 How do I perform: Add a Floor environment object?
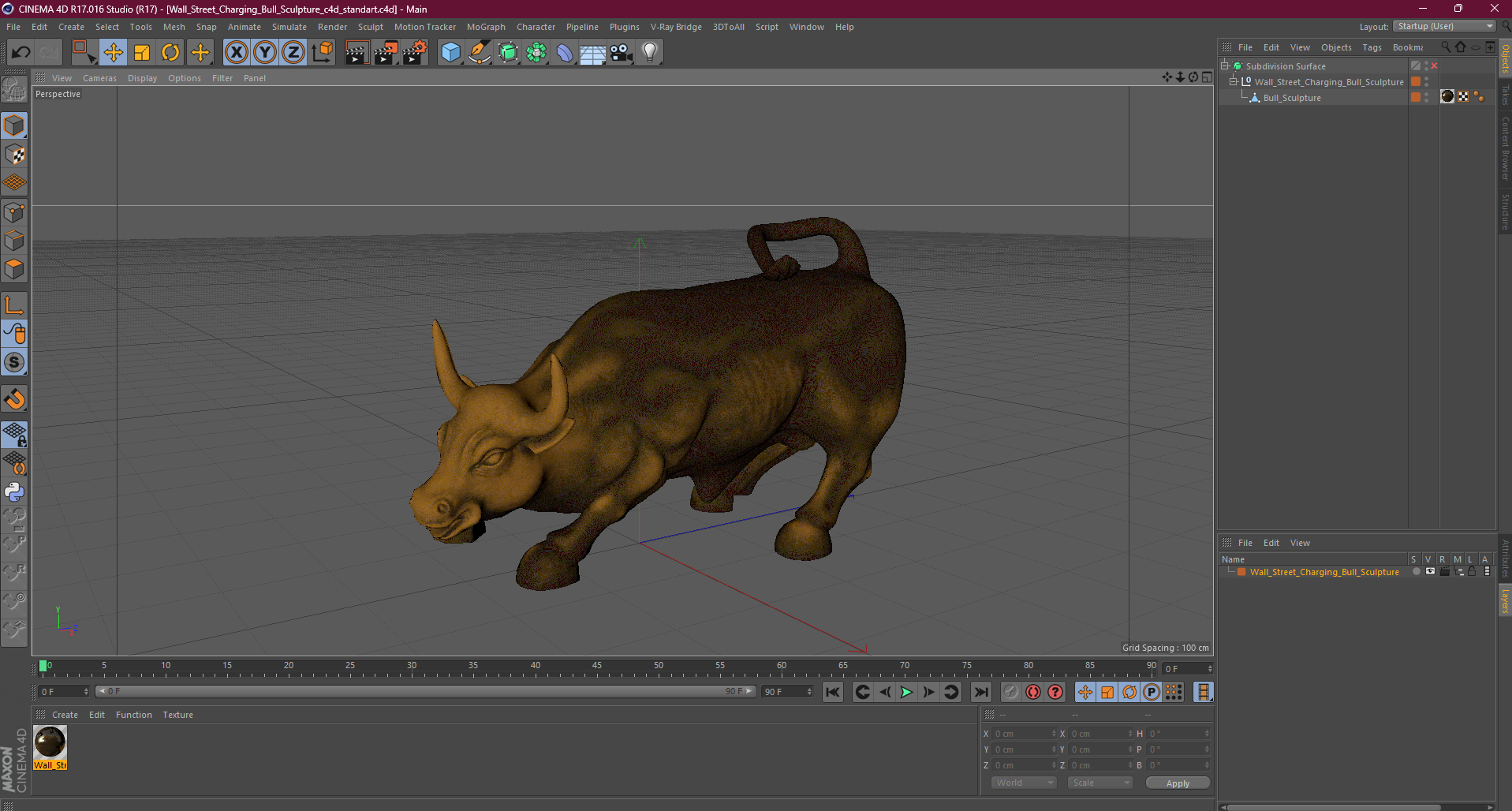592,53
